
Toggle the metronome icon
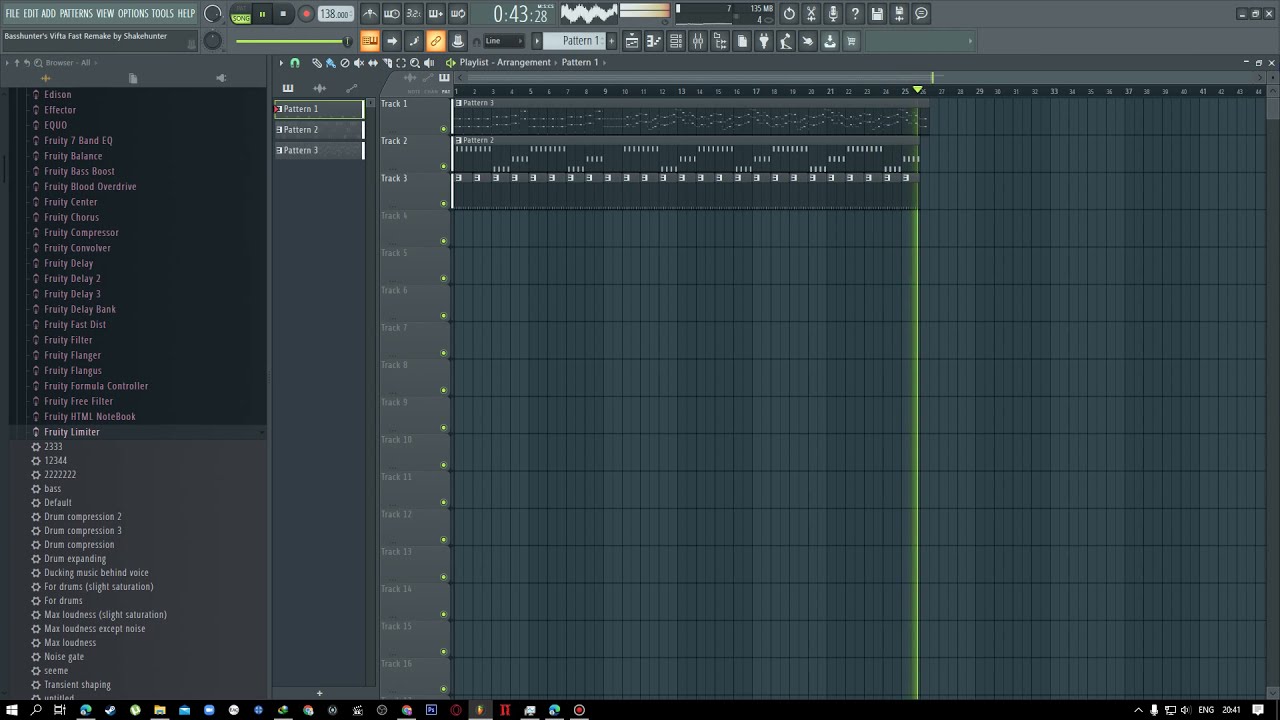371,14
